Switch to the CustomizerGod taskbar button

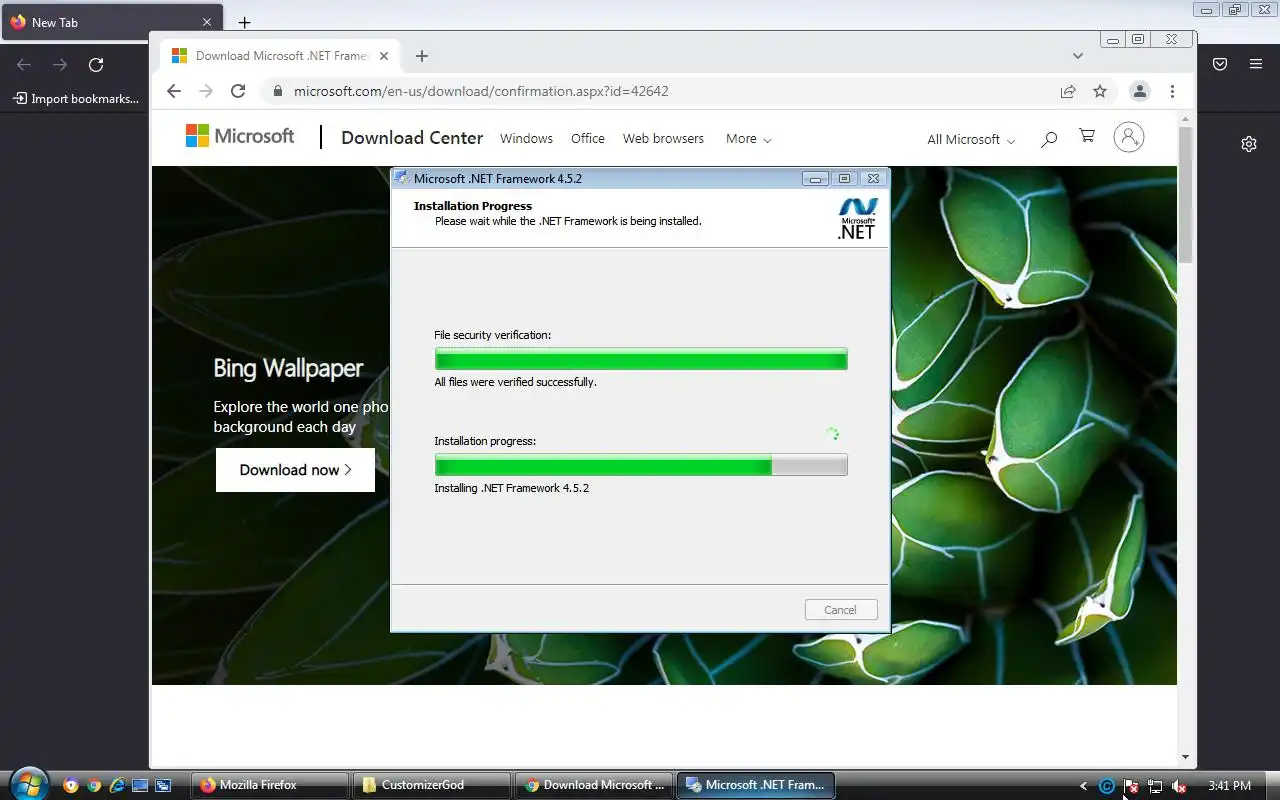434,785
